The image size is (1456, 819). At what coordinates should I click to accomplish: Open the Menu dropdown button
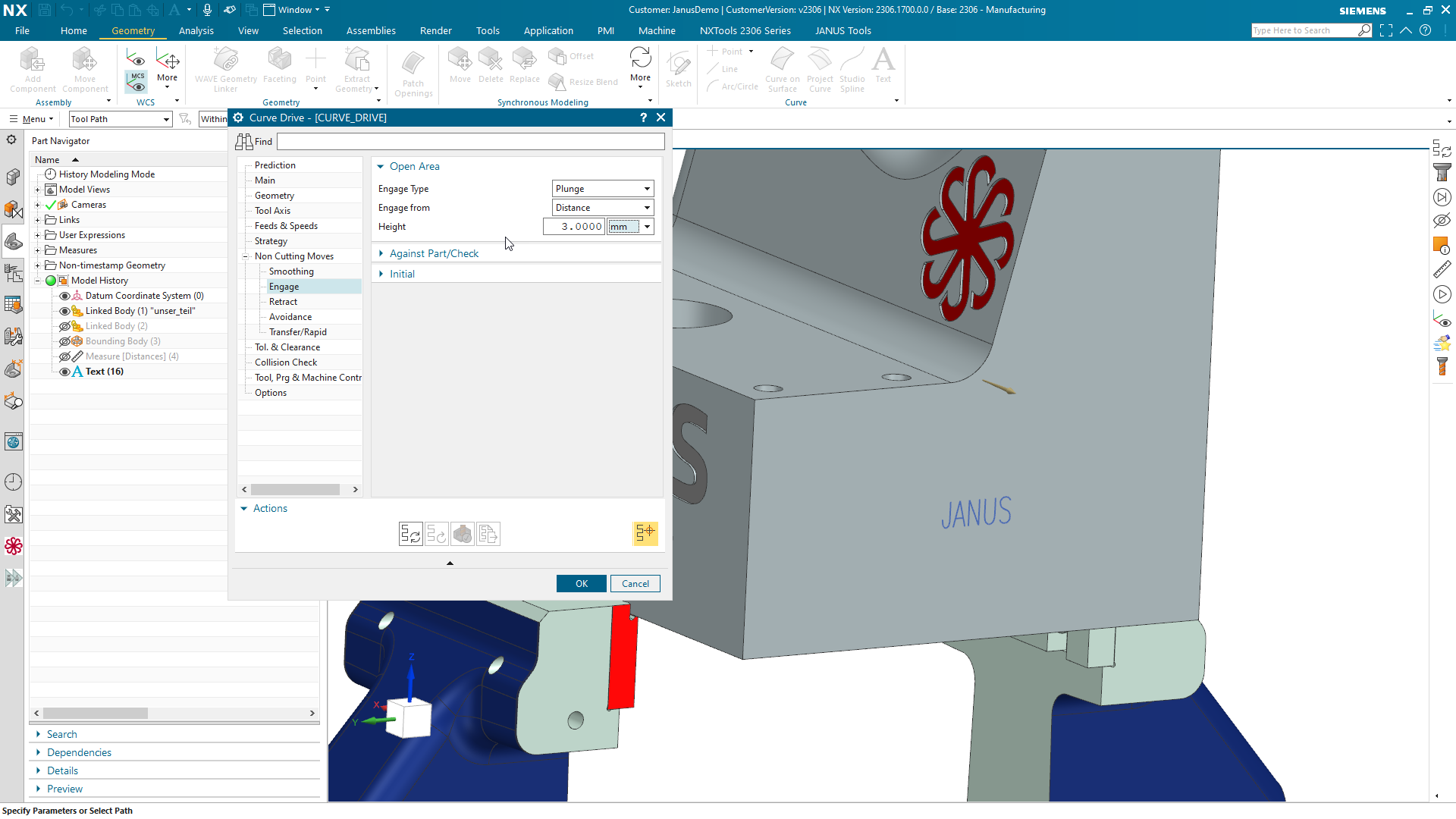[31, 119]
